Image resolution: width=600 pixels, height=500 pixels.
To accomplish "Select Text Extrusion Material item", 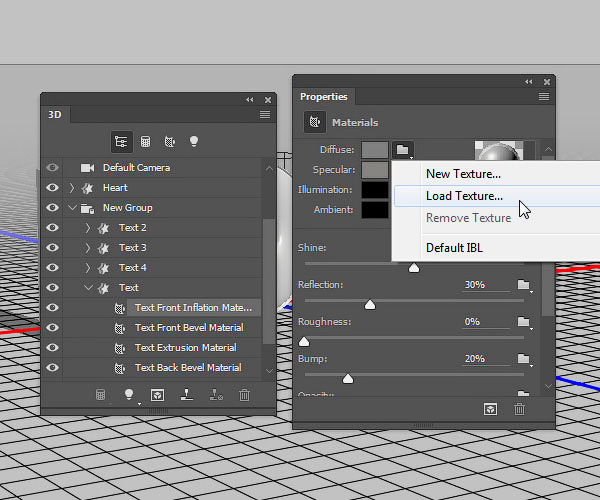I will [x=185, y=348].
